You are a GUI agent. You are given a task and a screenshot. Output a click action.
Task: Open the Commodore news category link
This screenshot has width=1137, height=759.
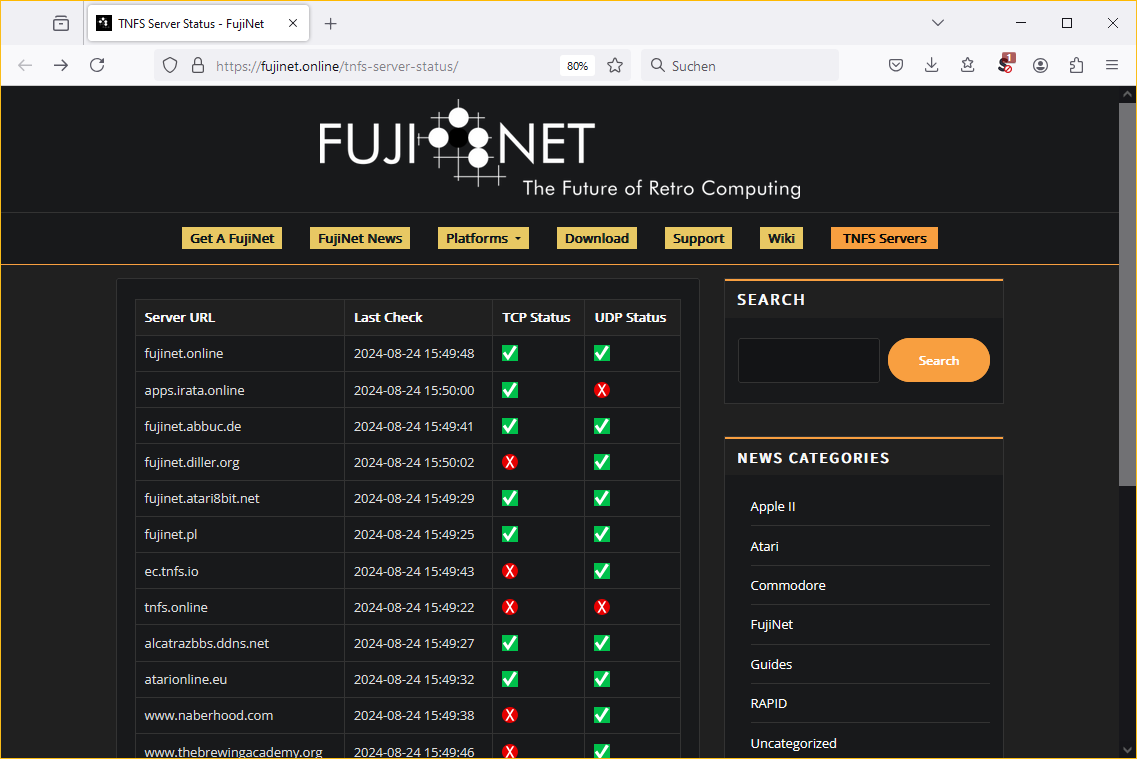(x=788, y=585)
